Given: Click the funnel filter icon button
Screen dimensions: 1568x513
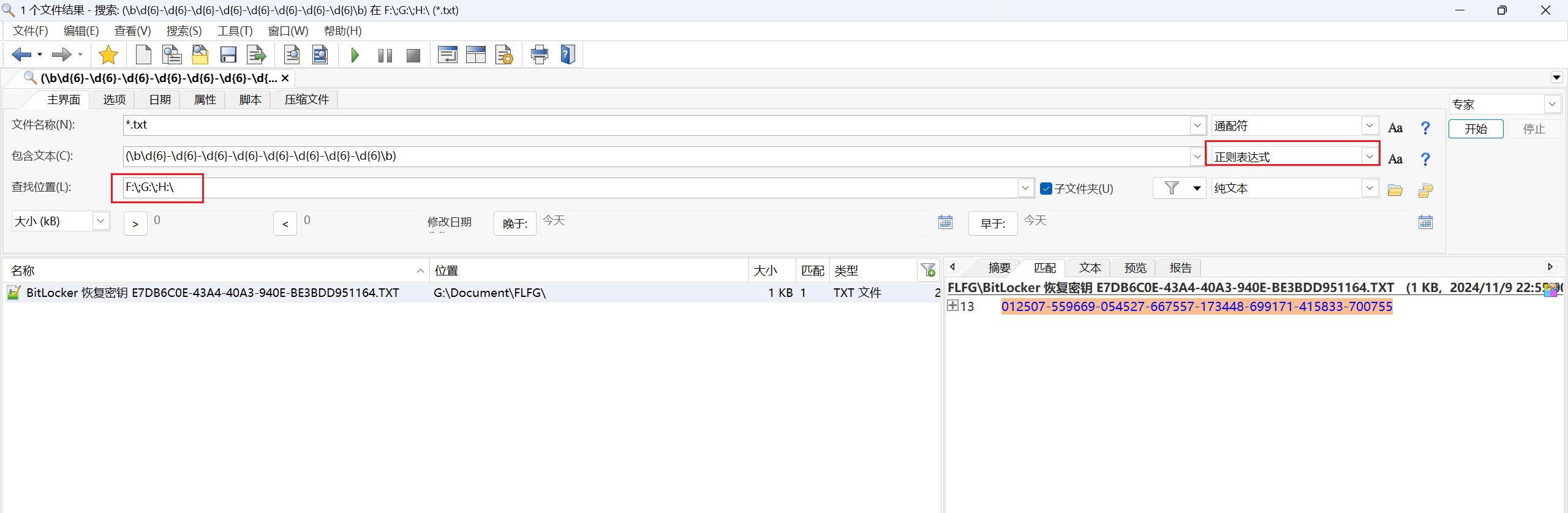Looking at the screenshot, I should (x=1171, y=188).
